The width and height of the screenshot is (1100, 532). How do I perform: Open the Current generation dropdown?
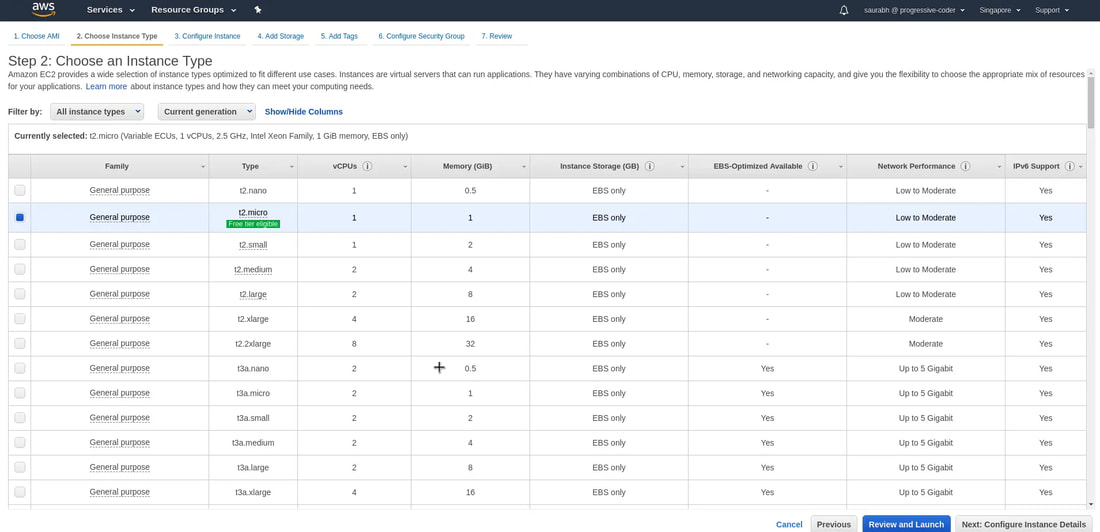(206, 112)
